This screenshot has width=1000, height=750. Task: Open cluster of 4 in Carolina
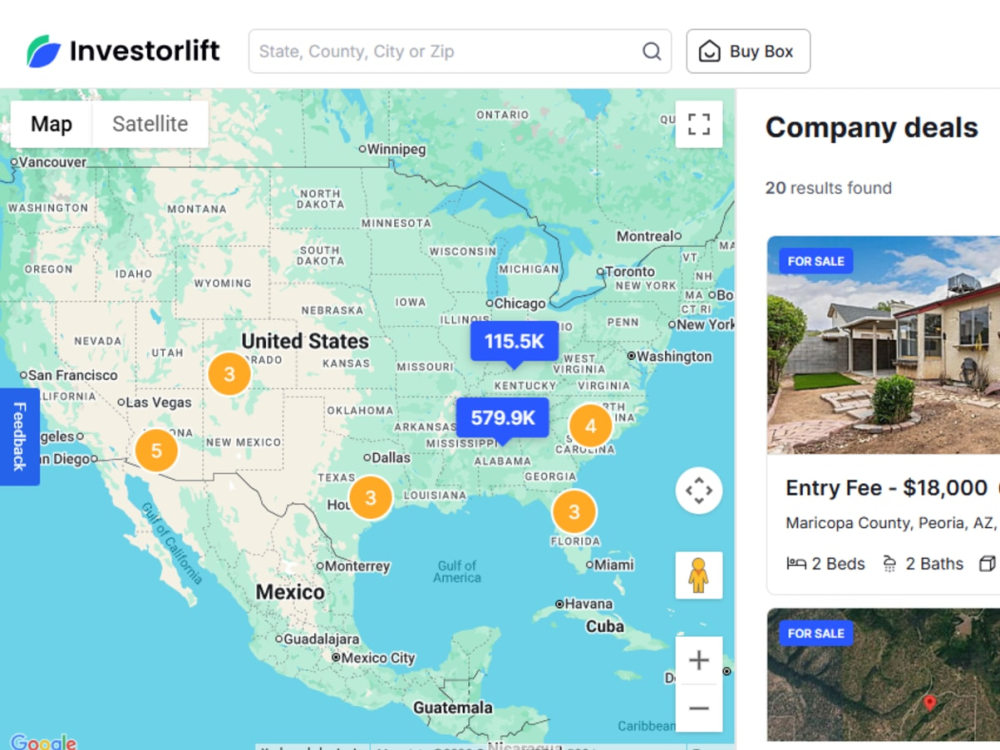(591, 426)
